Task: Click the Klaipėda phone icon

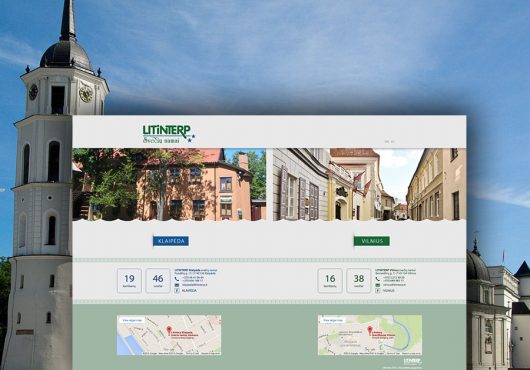Action: pyautogui.click(x=177, y=279)
